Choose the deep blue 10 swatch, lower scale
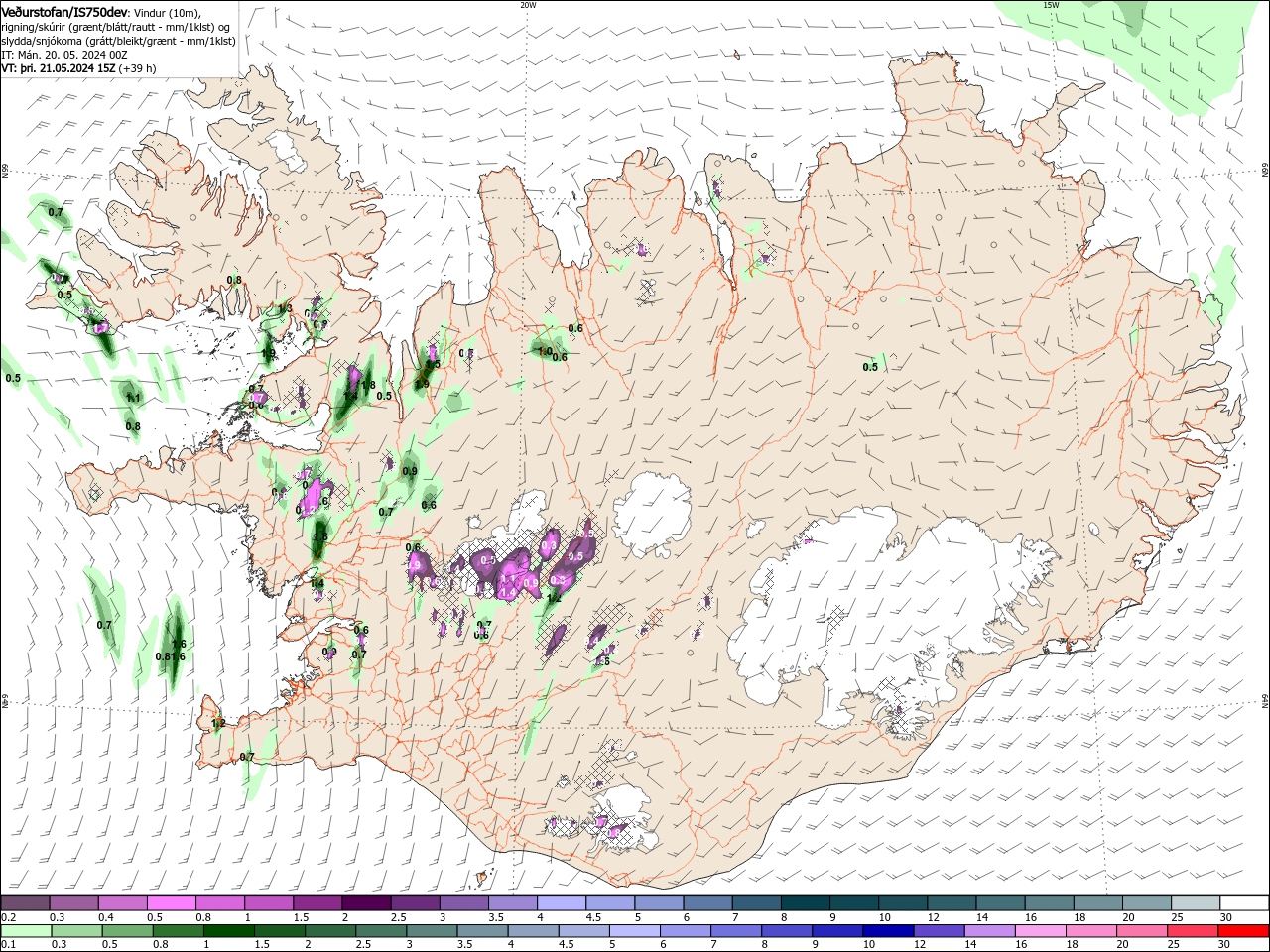Screen dimensions: 1270x952 coord(888,931)
